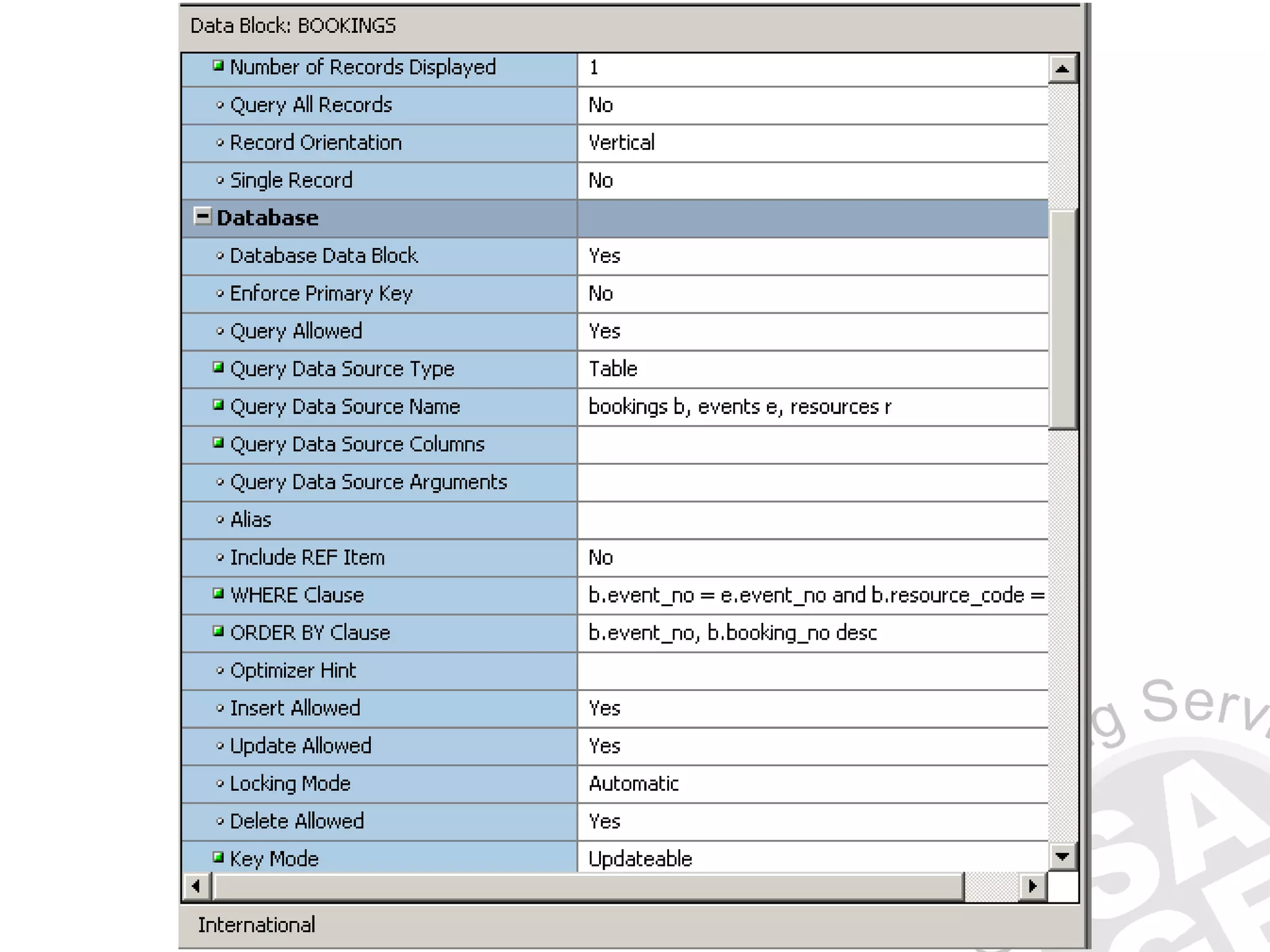The width and height of the screenshot is (1270, 952).
Task: Click green marker beside ORDER BY Clause
Action: [218, 631]
